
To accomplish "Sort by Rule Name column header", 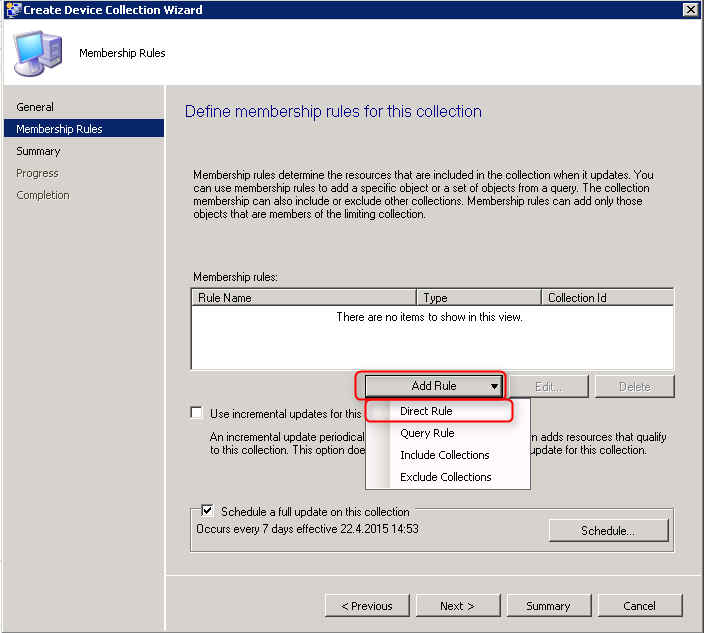I will coord(304,298).
